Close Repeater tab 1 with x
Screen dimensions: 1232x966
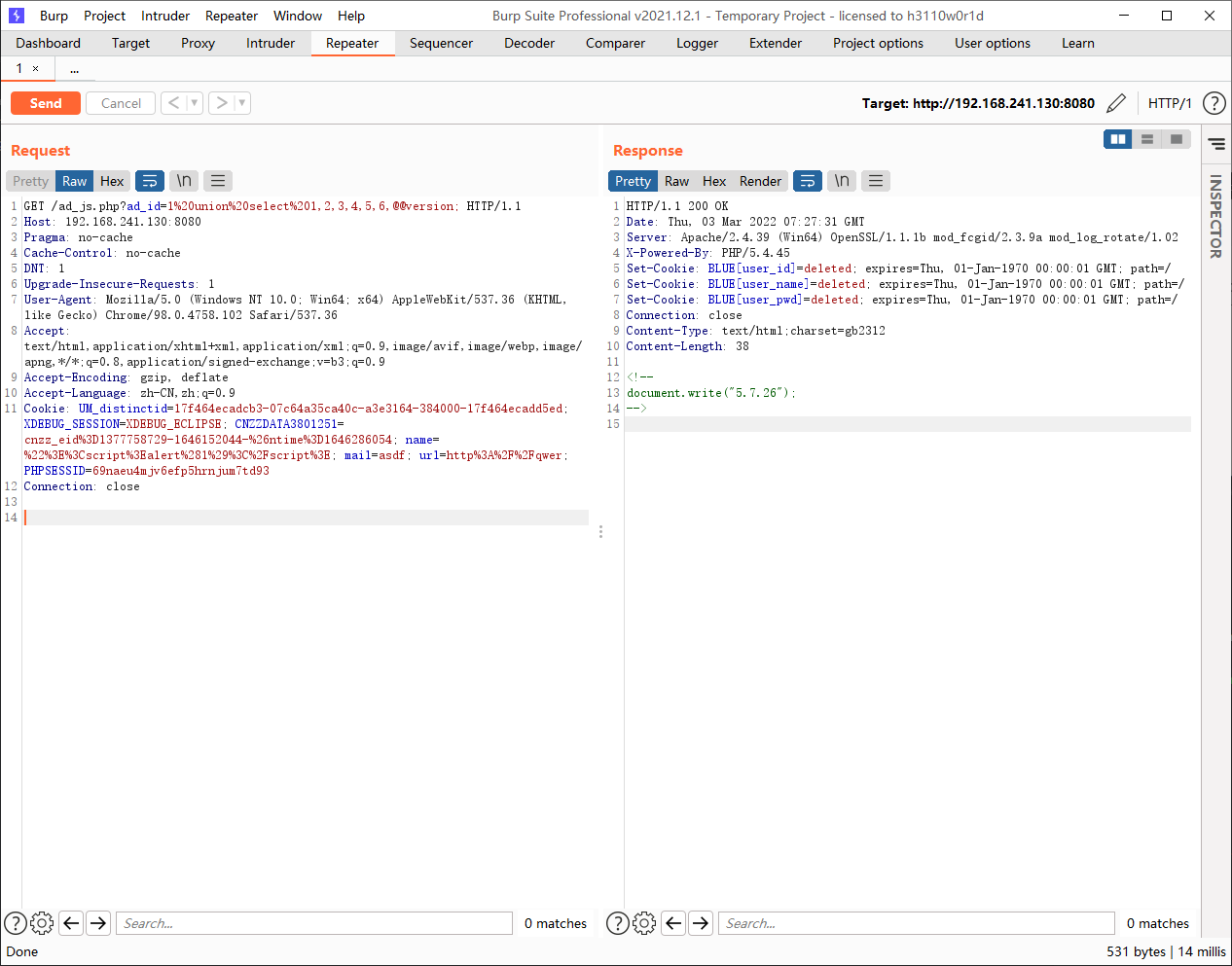click(36, 69)
